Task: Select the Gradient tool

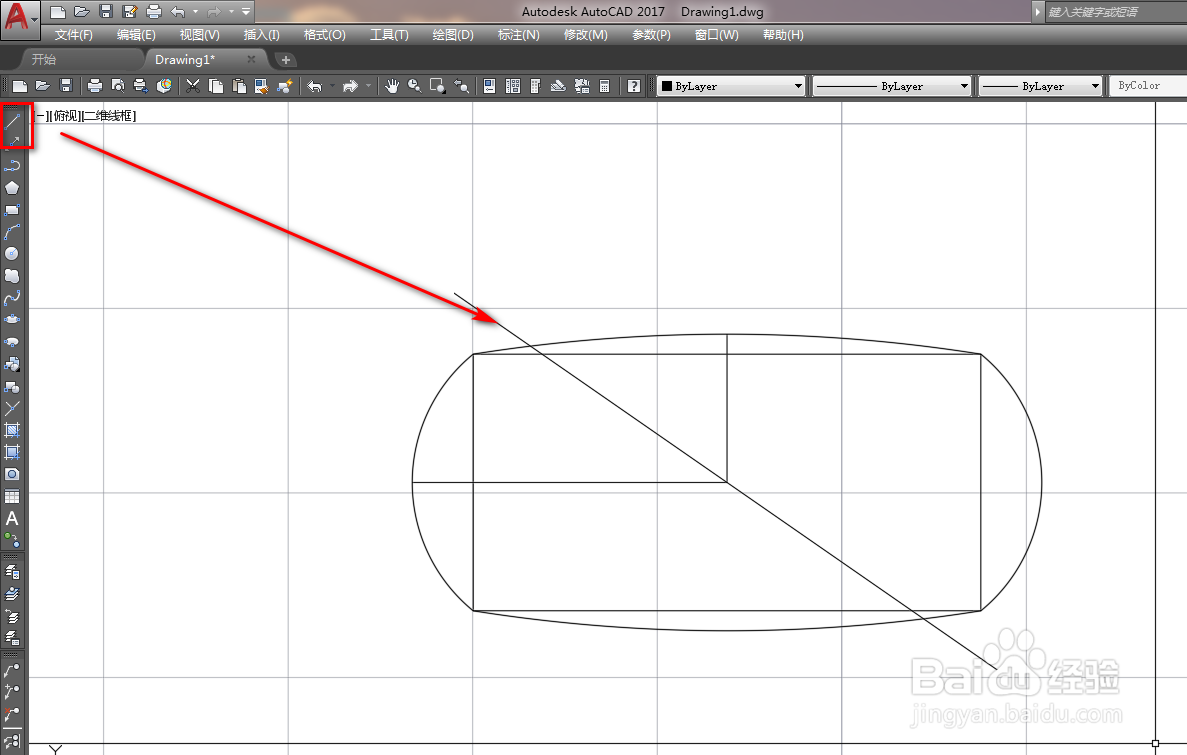Action: tap(12, 452)
